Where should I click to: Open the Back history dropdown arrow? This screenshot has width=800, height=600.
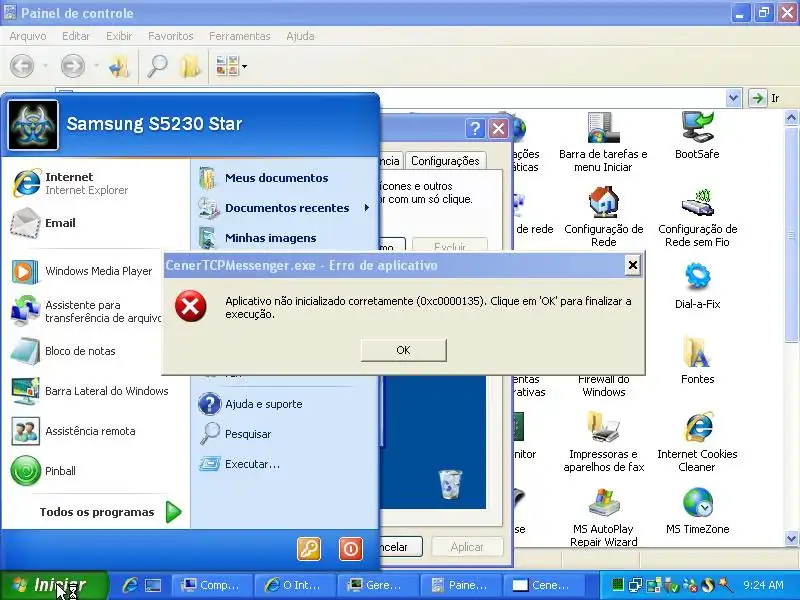coord(45,66)
